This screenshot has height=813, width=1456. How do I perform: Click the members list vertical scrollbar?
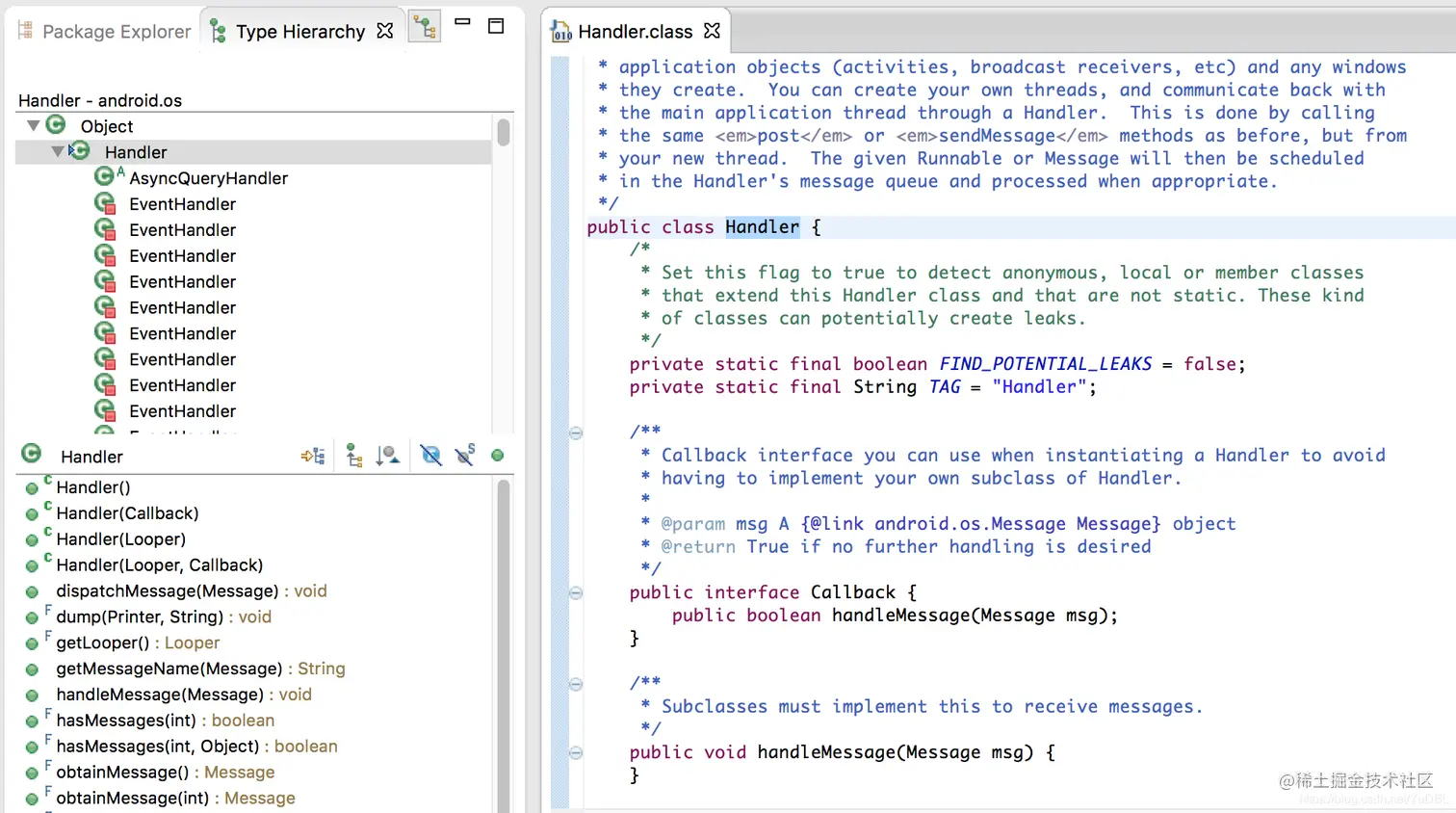click(x=503, y=645)
